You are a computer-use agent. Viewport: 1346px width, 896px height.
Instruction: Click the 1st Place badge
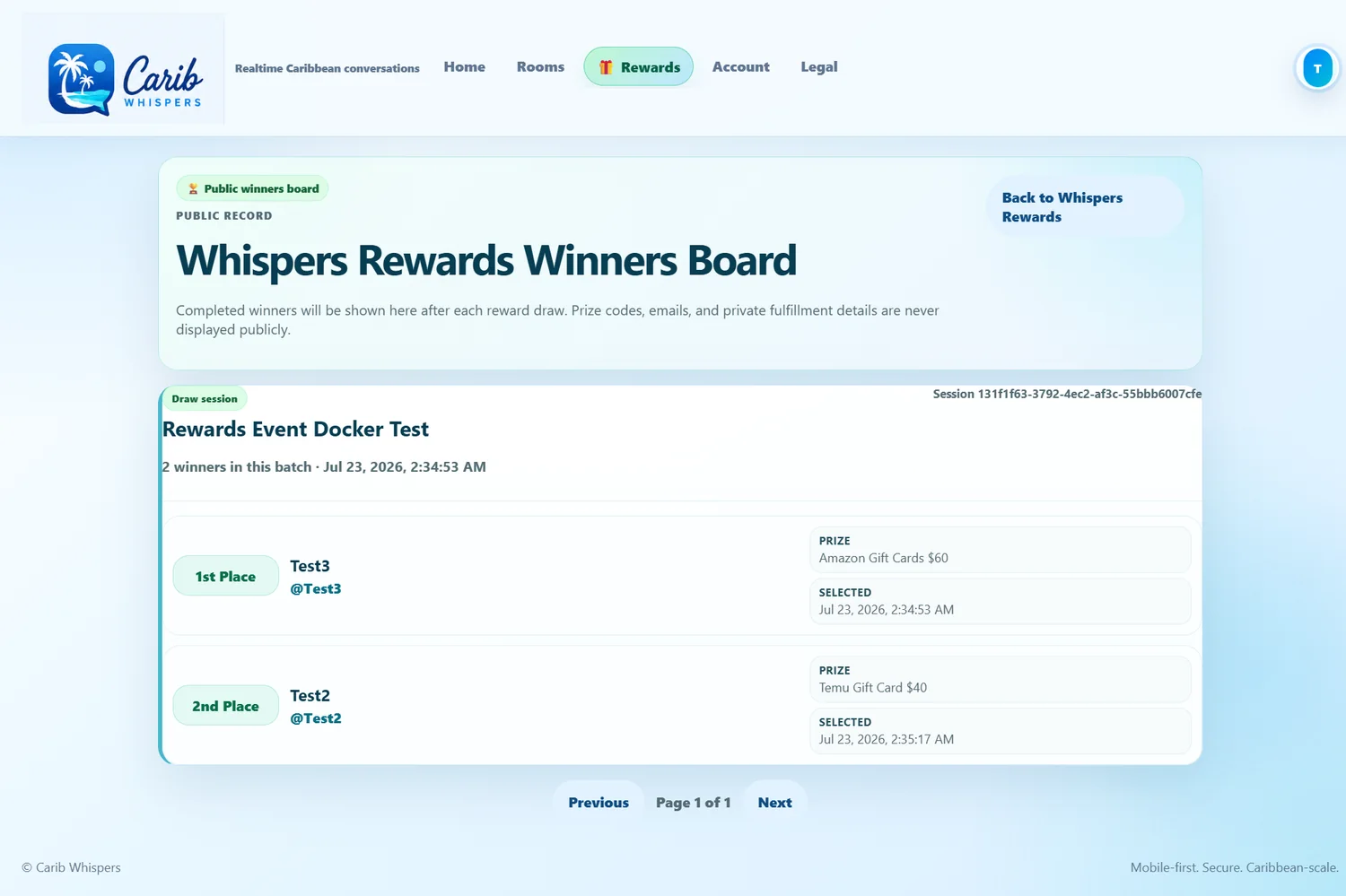pos(225,577)
